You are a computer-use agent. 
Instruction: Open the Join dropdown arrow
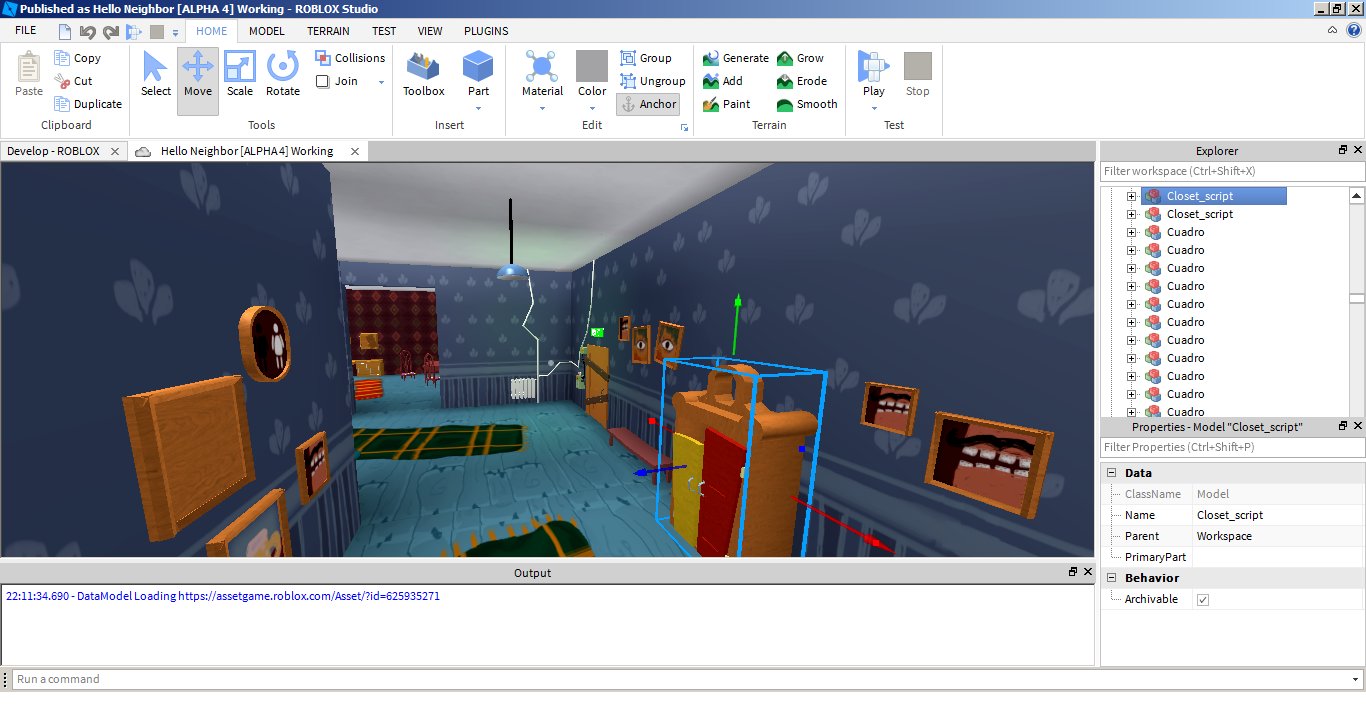click(381, 82)
